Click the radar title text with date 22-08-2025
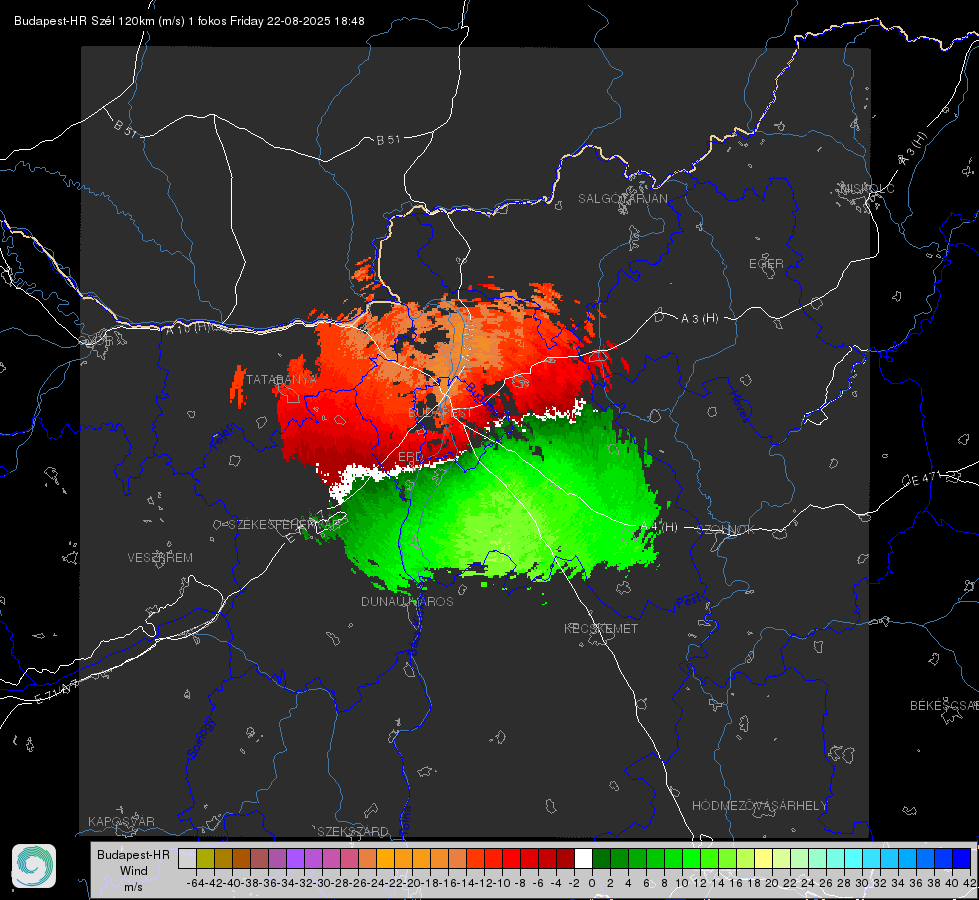Image resolution: width=979 pixels, height=900 pixels. (x=189, y=21)
